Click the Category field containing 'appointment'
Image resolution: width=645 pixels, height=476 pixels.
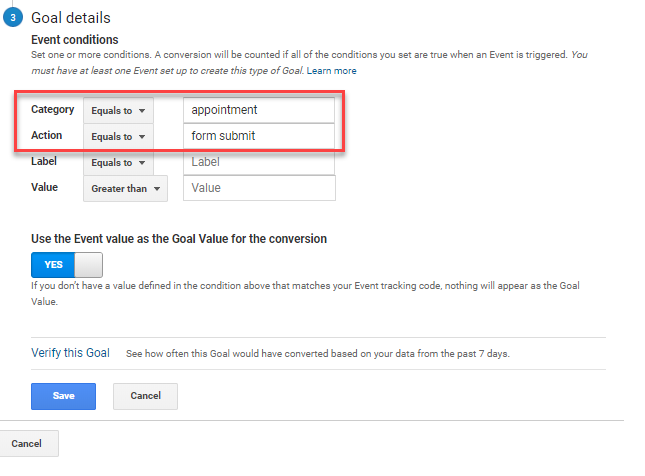(x=259, y=110)
